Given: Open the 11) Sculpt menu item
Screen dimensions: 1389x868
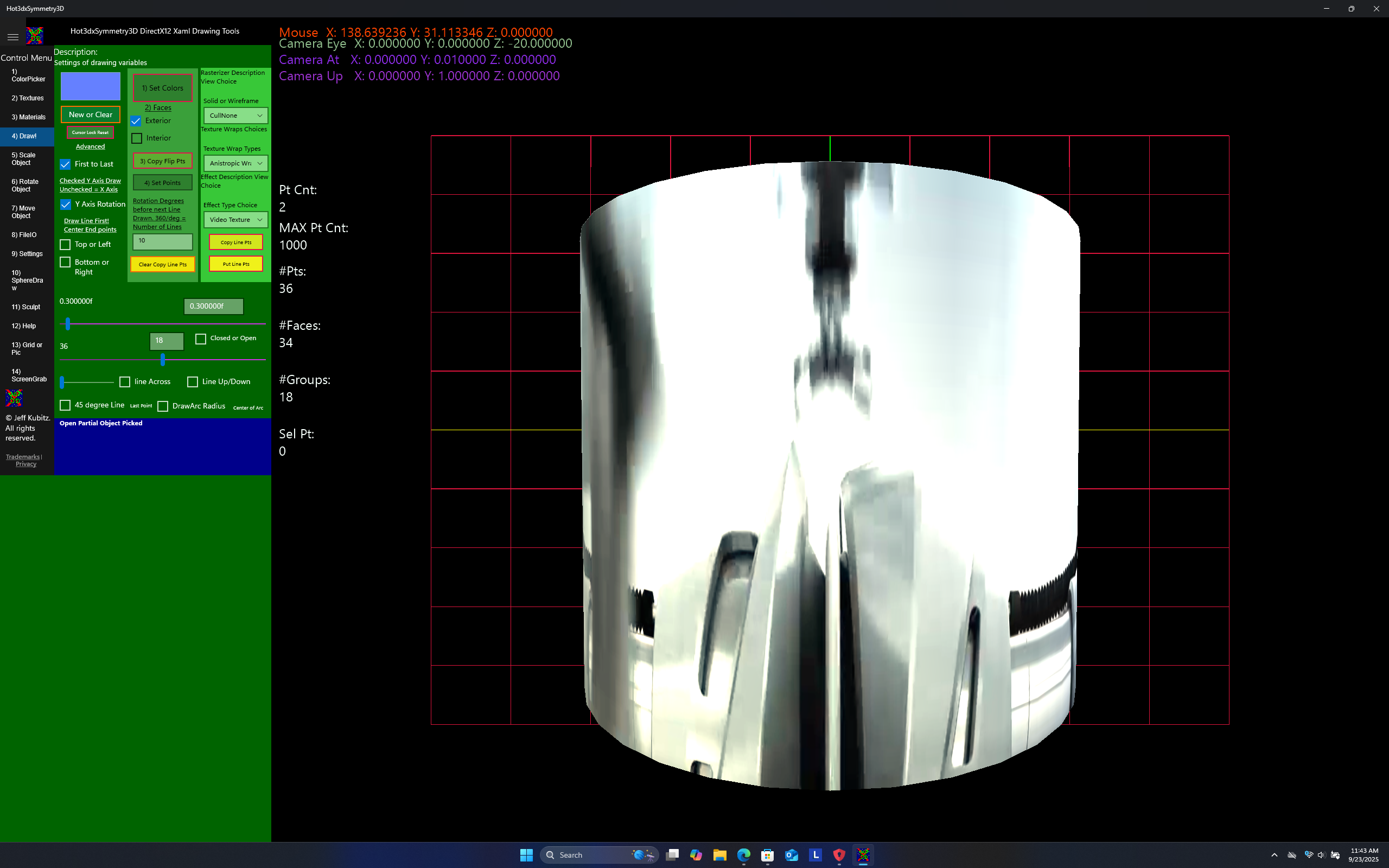Looking at the screenshot, I should [26, 307].
